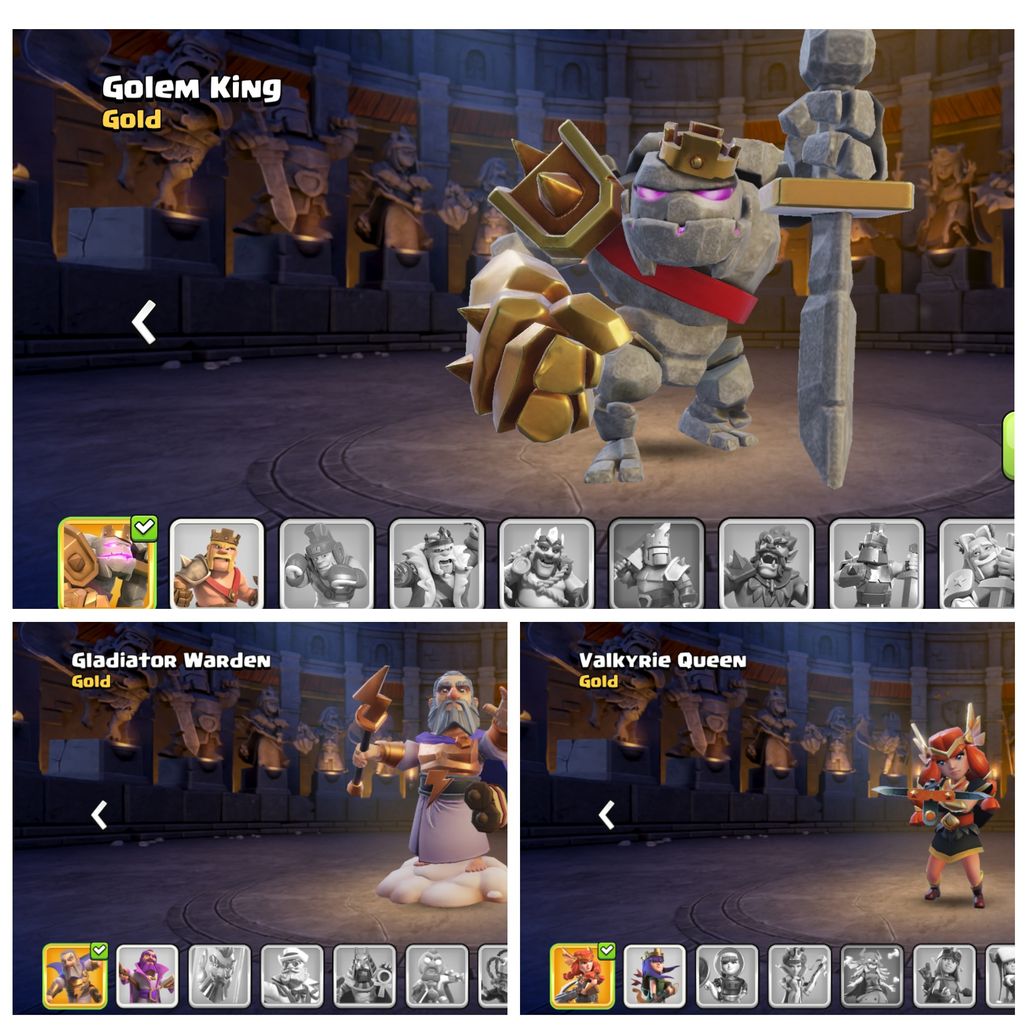Click the Gladiator Warden title text
The height and width of the screenshot is (1028, 1028).
click(x=171, y=660)
